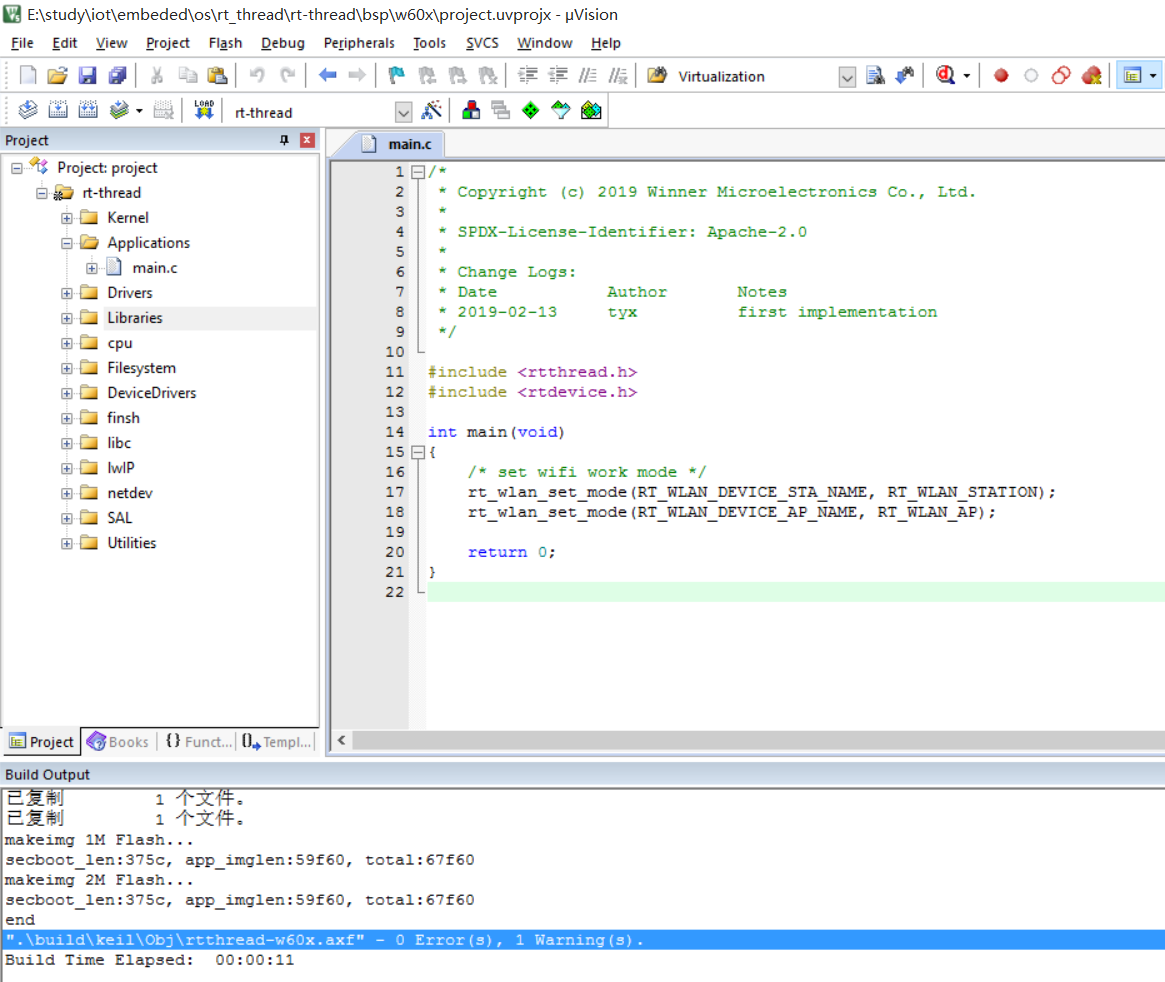Open the debug session dropdown arrow
This screenshot has height=982, width=1165.
pos(967,76)
